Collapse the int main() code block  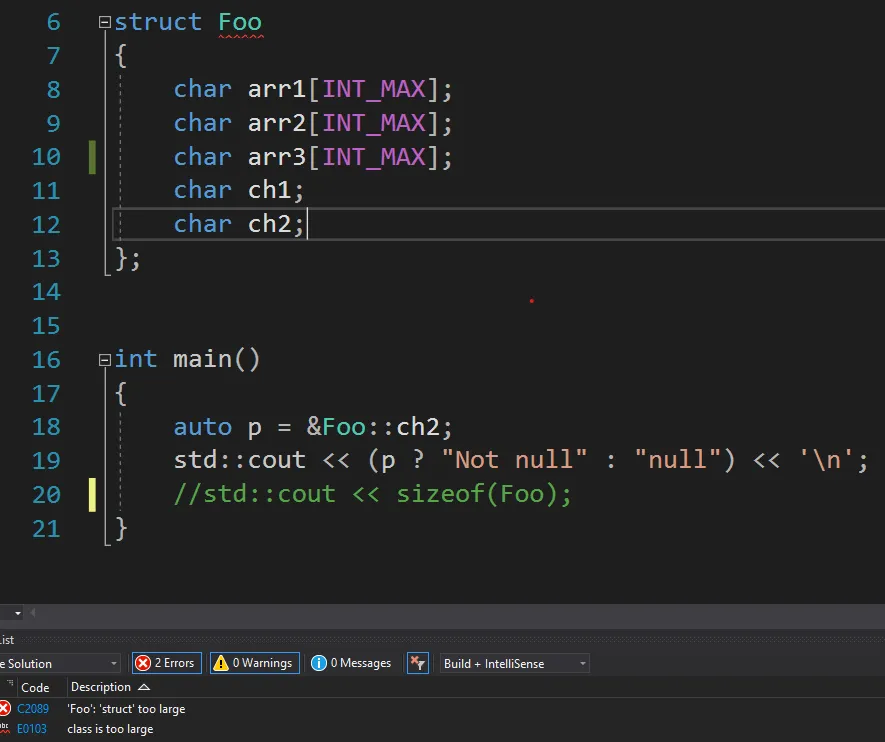104,360
